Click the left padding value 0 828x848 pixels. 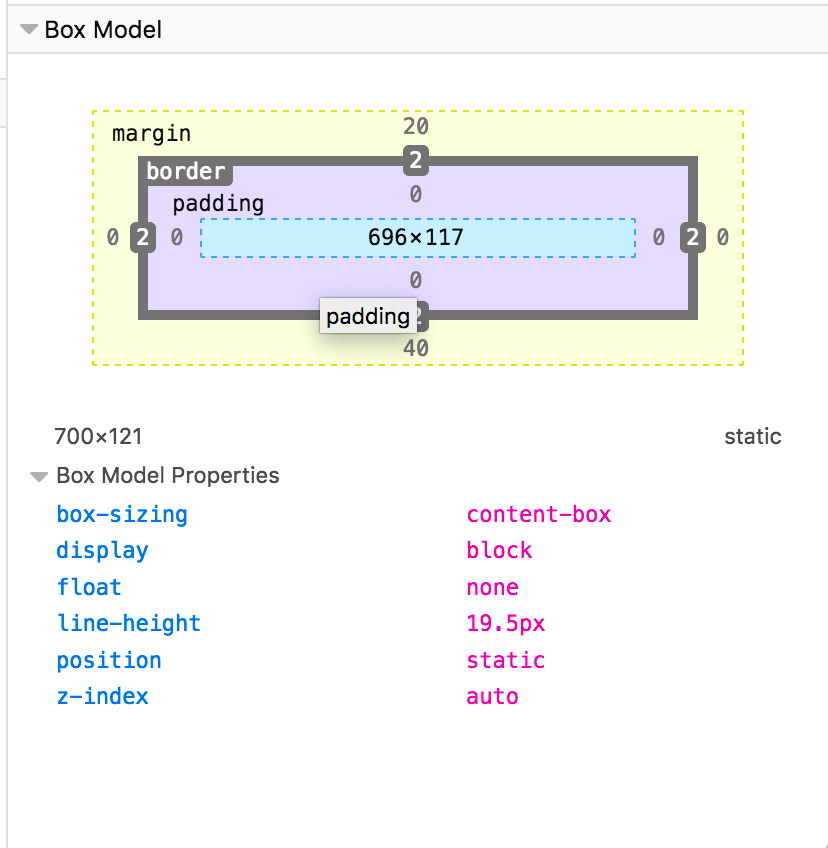tap(177, 237)
